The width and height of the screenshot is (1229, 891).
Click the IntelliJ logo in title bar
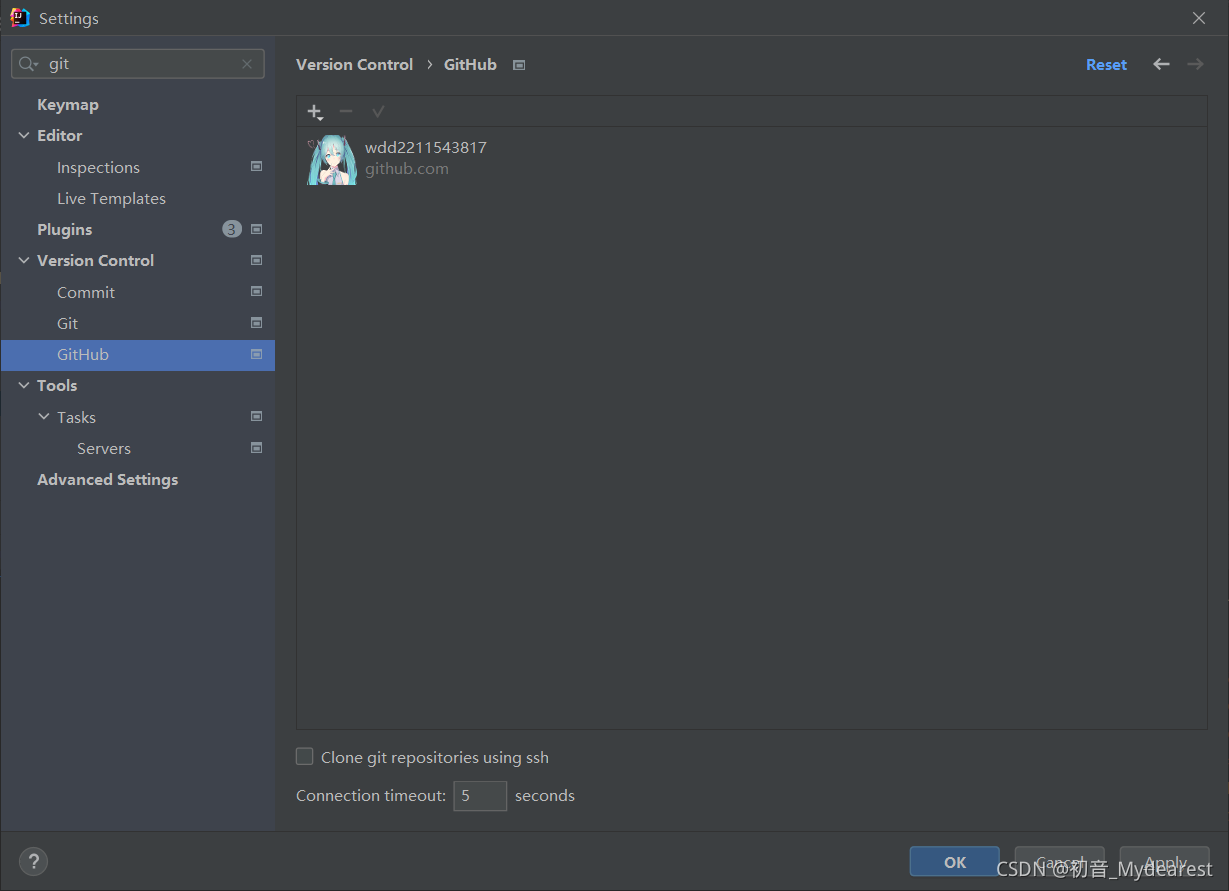[20, 18]
